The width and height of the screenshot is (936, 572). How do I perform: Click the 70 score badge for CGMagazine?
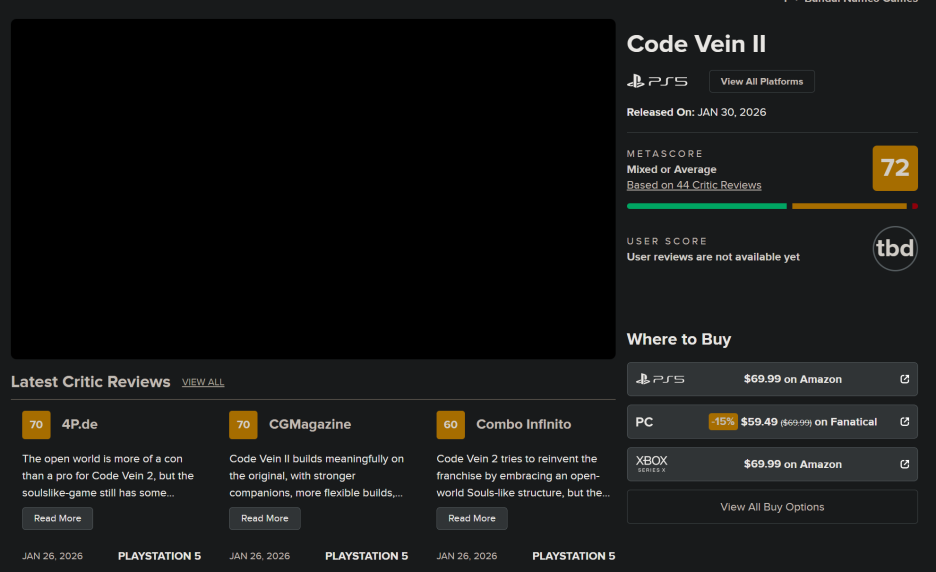pyautogui.click(x=243, y=425)
